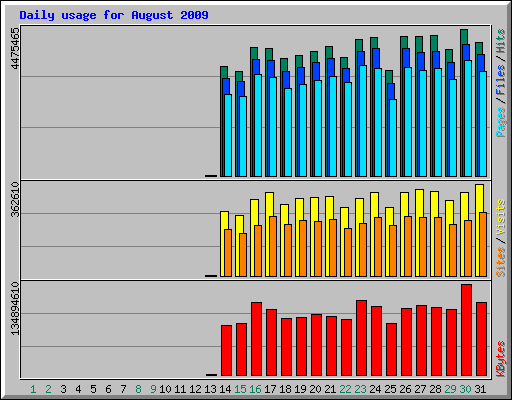The image size is (512, 400).
Task: Click the cyan Pages bar for day 18
Action: pos(288,132)
